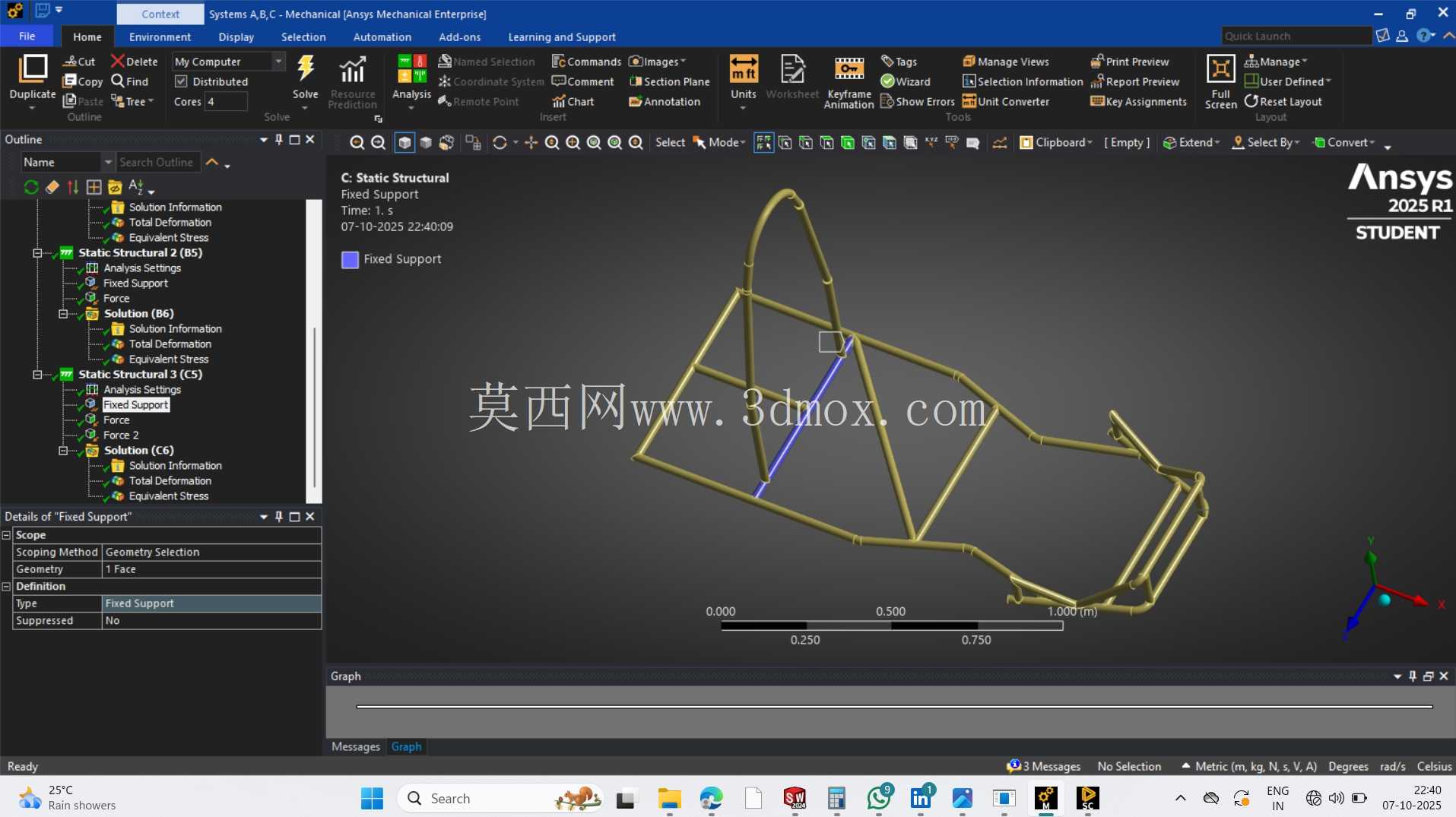Viewport: 1456px width, 817px height.
Task: Click the Cores number input field
Action: point(226,101)
